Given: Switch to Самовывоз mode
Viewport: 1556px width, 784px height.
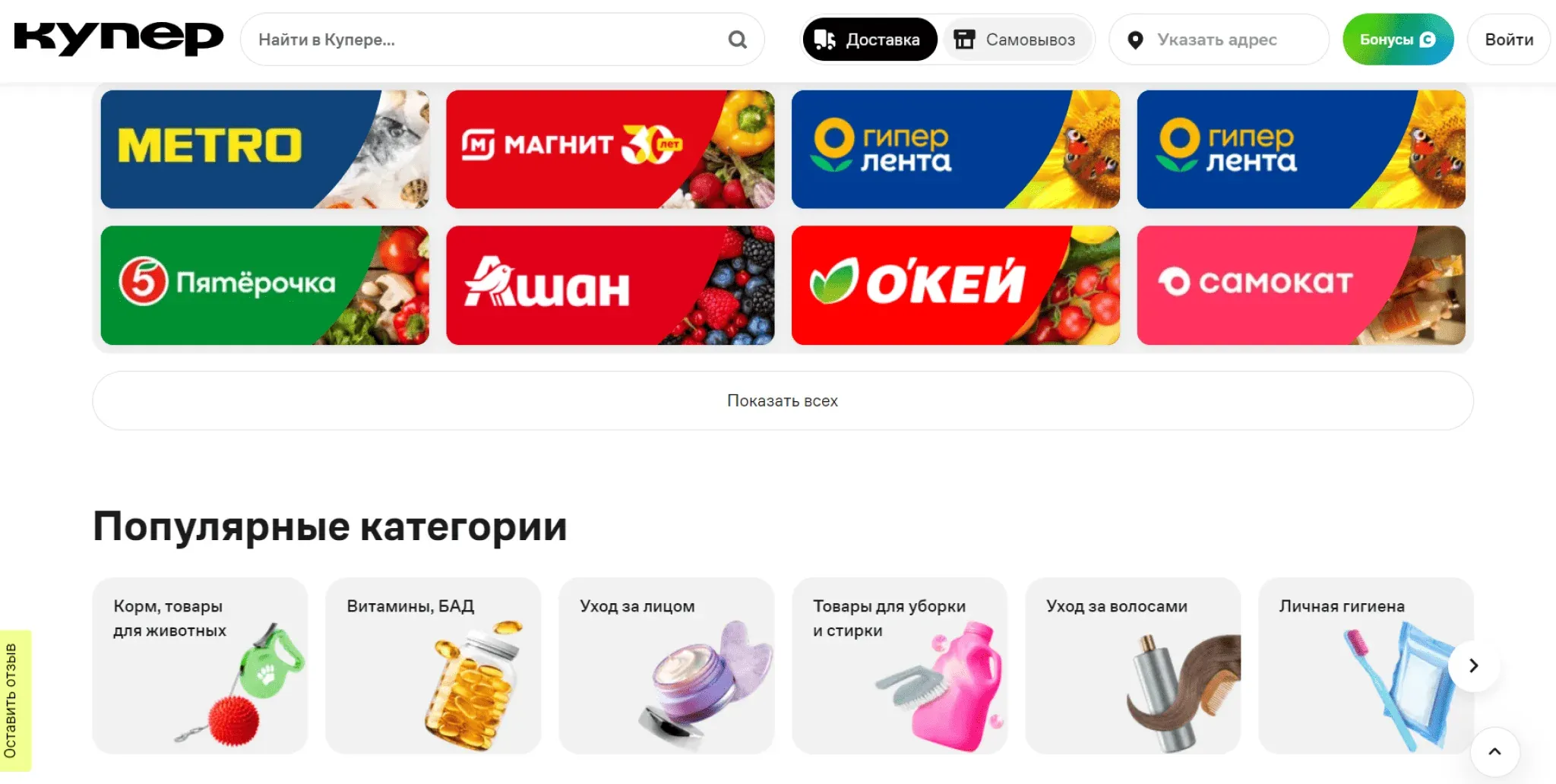Looking at the screenshot, I should [x=1017, y=40].
